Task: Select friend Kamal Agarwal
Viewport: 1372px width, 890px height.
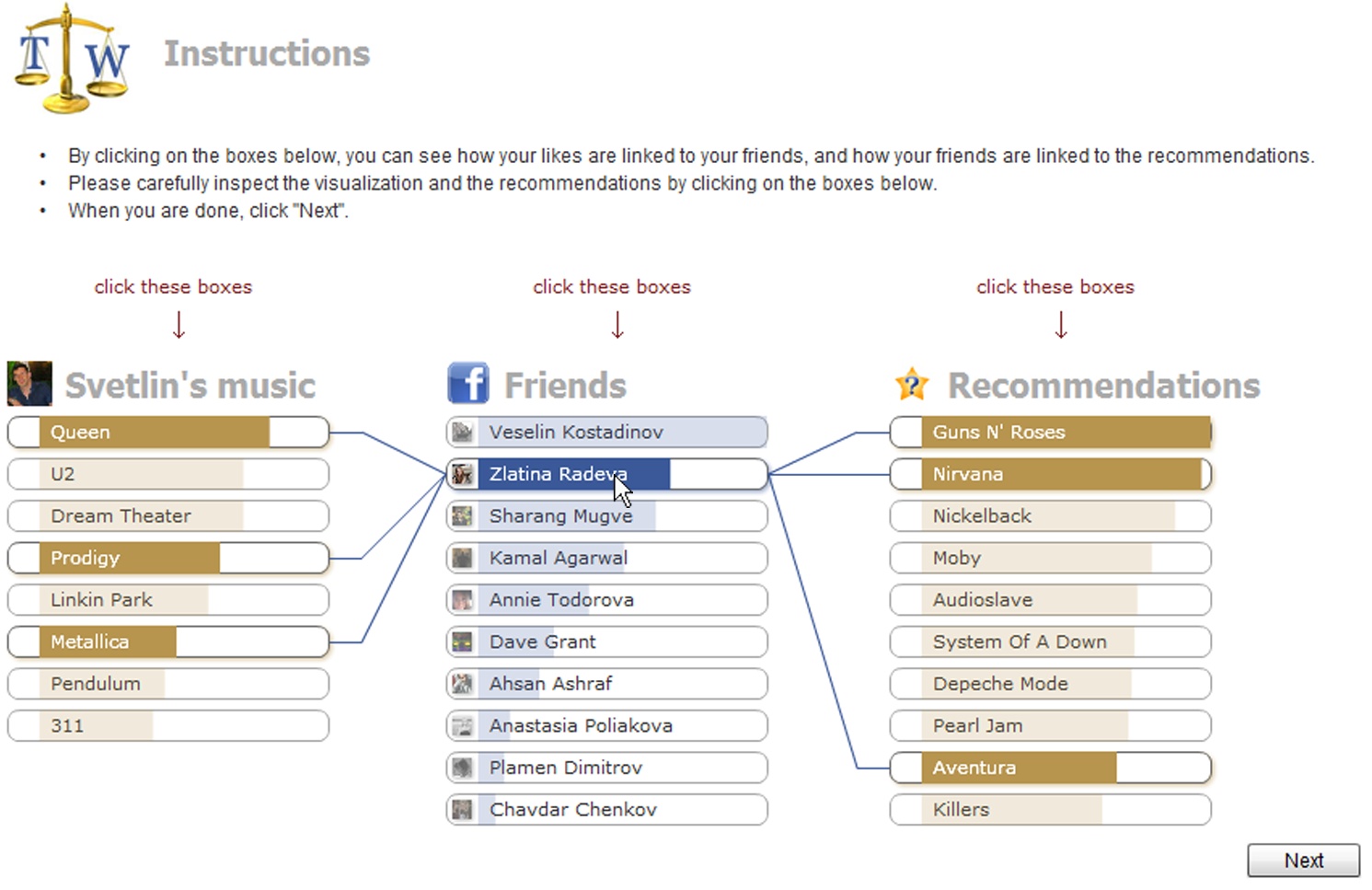Action: click(x=607, y=559)
